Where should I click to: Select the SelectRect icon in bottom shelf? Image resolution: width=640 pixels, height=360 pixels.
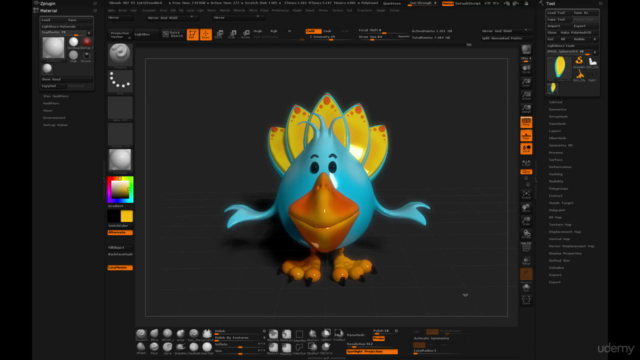[299, 335]
